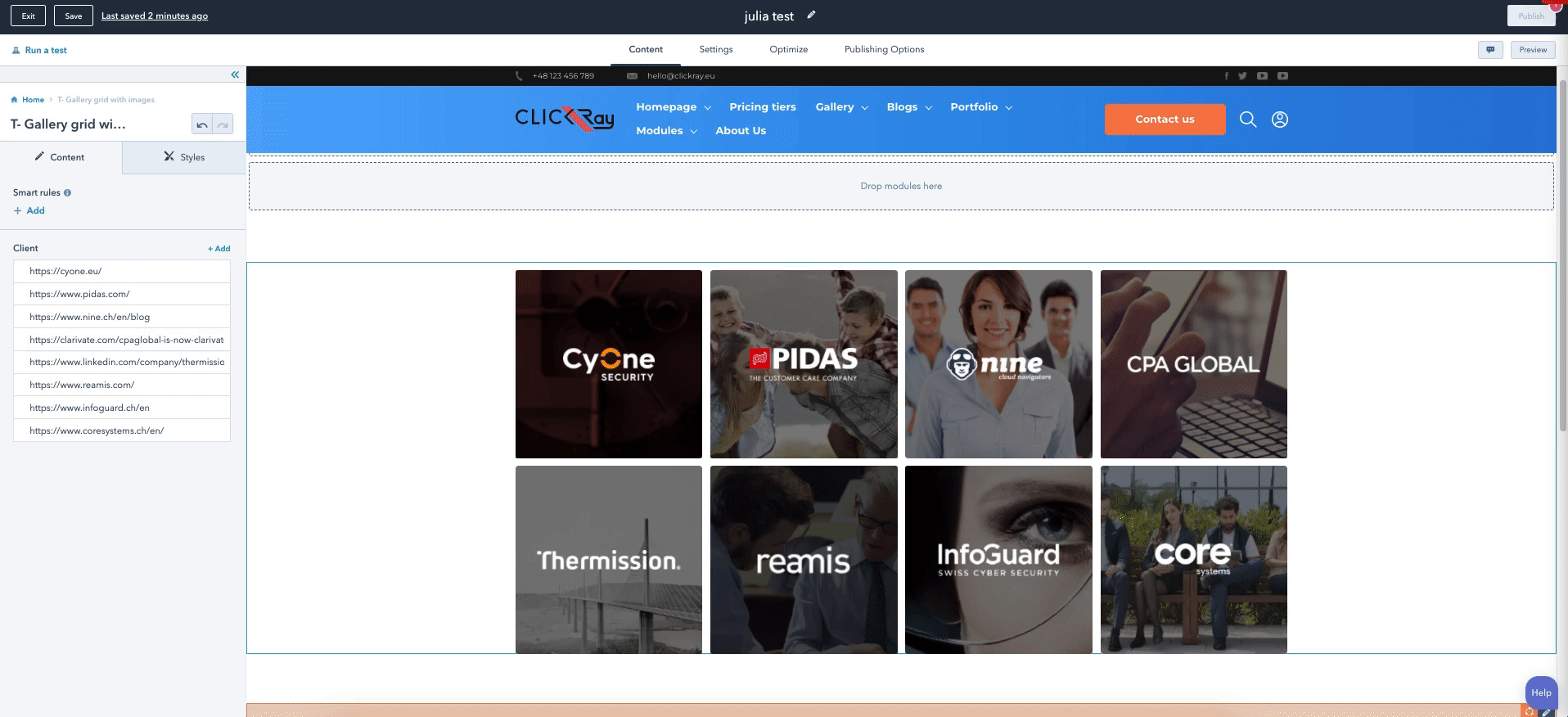Select the https://www.pidas.com/ client row
Screen dimensions: 1568x717
(122, 294)
